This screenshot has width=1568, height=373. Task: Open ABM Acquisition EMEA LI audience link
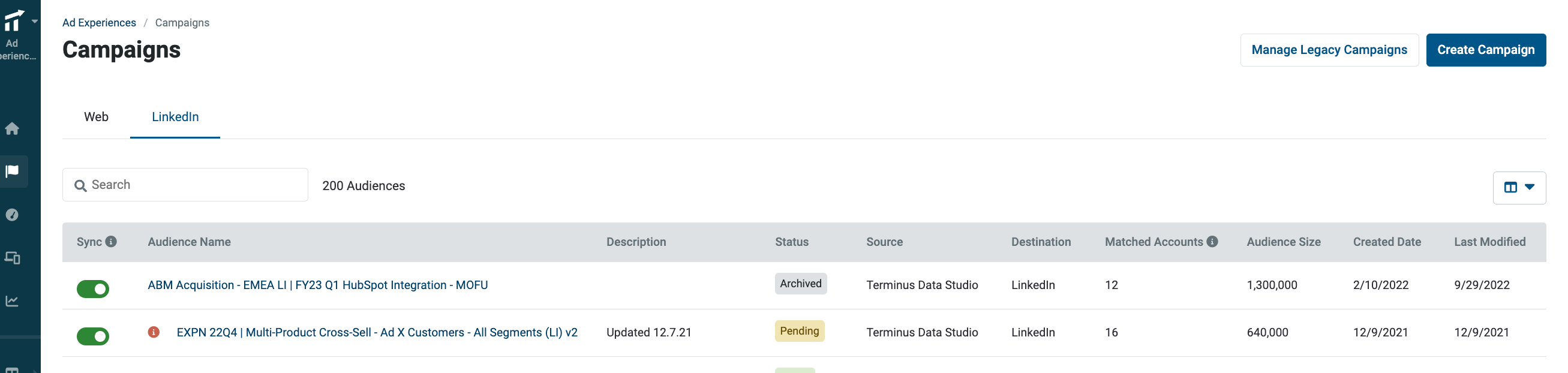point(318,285)
